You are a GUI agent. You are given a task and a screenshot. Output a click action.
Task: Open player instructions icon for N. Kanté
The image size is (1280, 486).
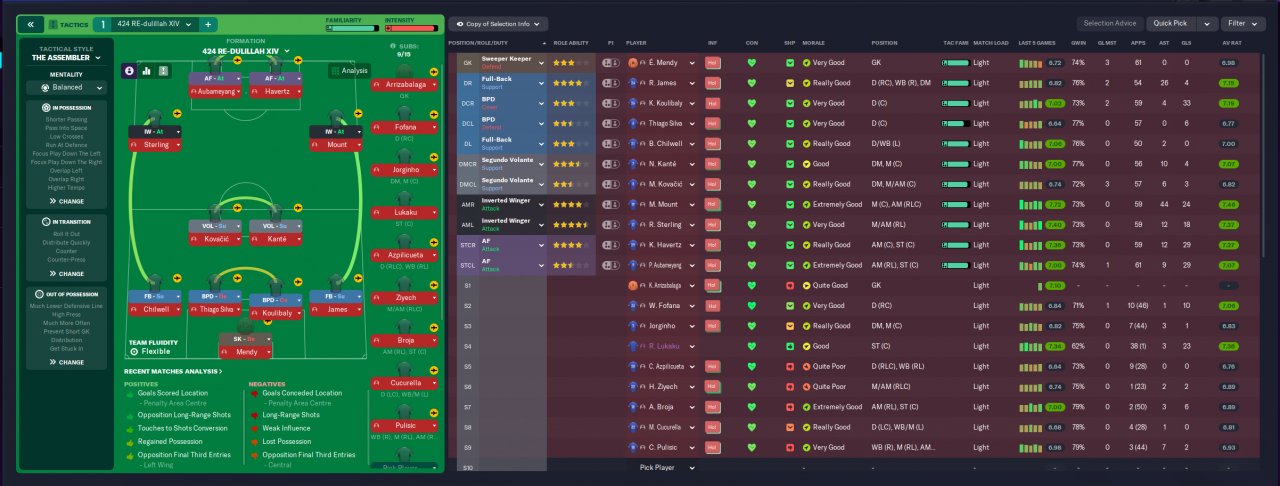point(611,165)
